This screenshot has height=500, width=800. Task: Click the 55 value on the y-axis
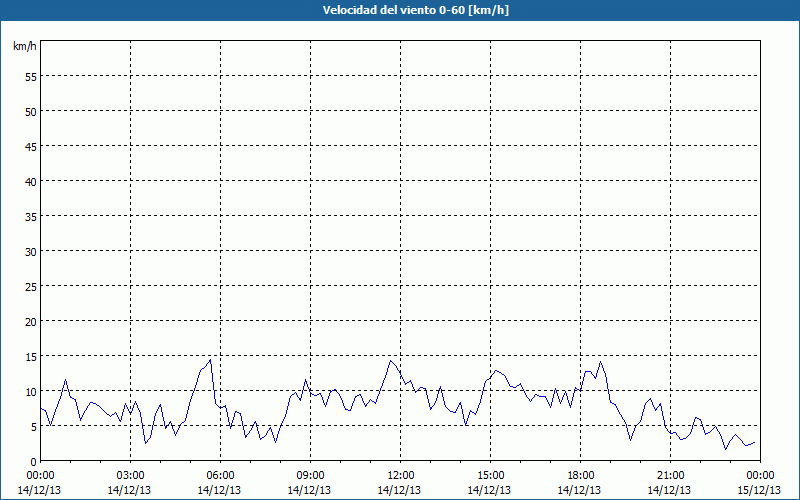click(x=31, y=77)
